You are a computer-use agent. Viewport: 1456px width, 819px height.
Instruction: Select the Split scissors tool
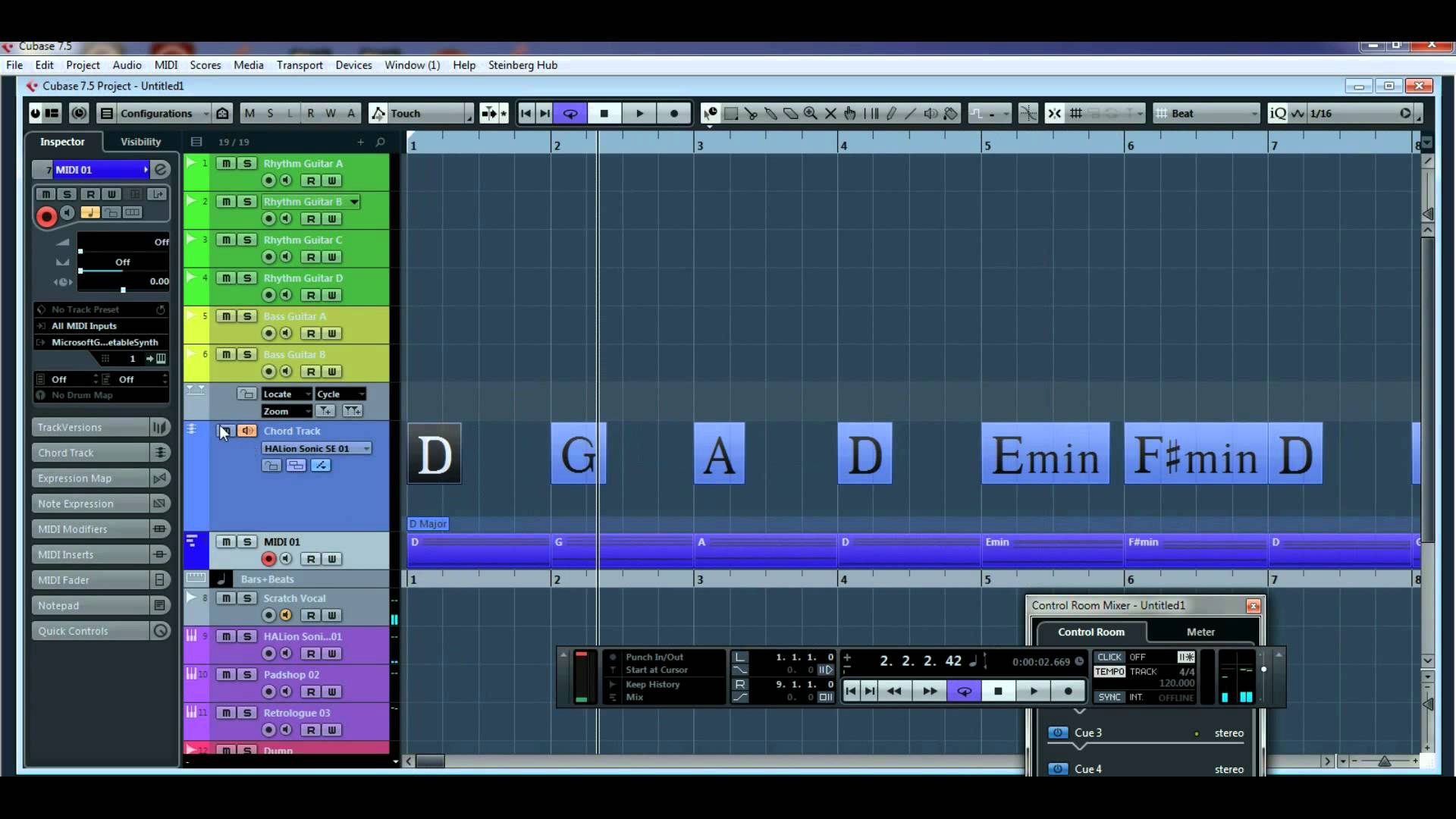[751, 114]
